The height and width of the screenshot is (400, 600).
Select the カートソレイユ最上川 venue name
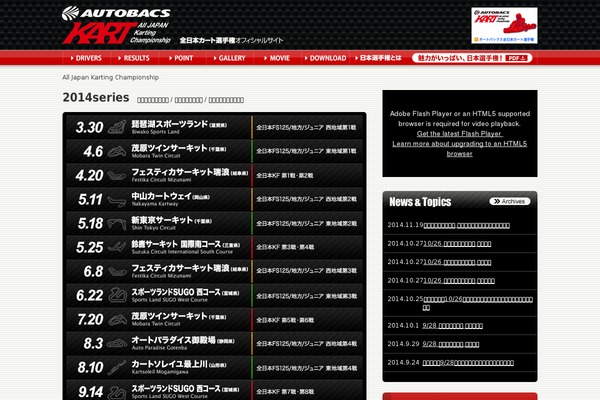click(x=170, y=364)
